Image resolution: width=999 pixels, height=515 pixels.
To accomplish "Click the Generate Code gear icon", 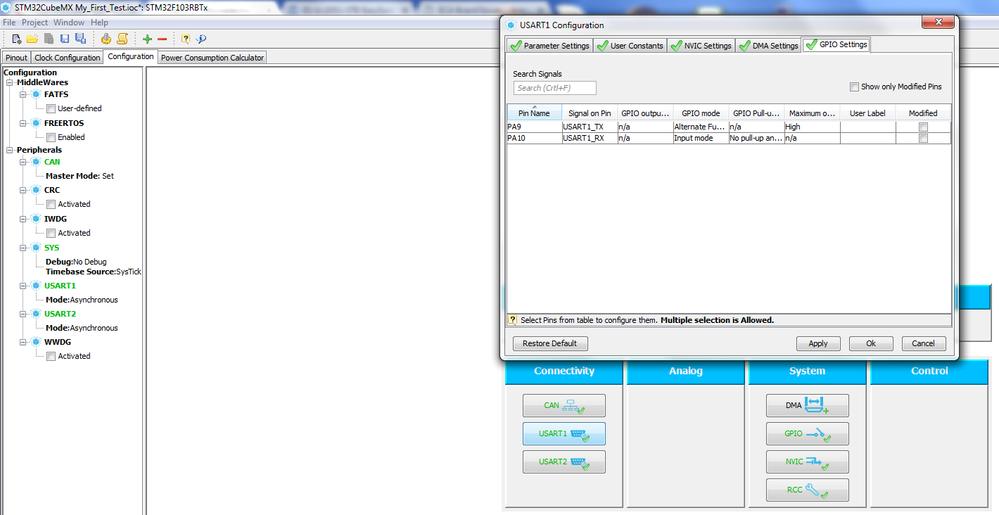I will tap(106, 38).
